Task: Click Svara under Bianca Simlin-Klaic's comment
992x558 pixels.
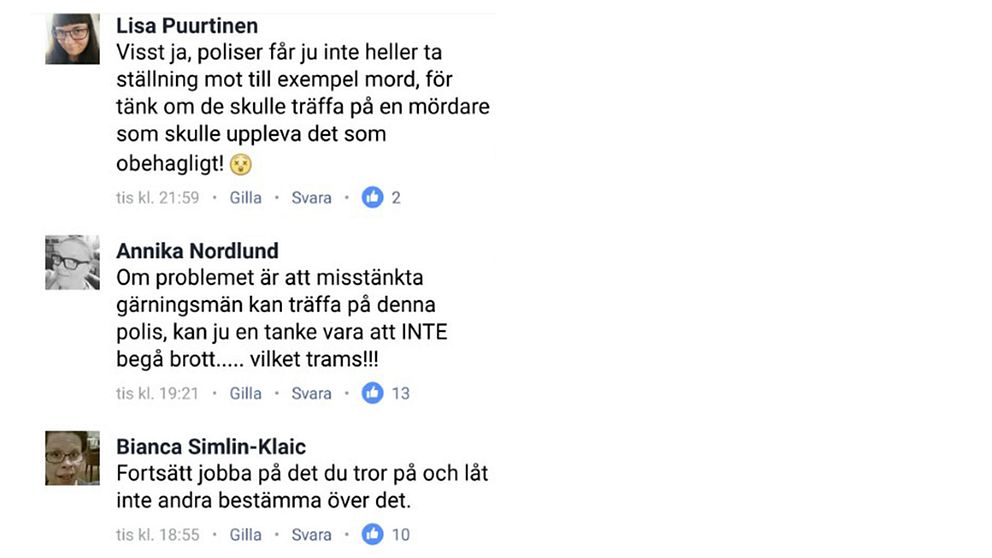Action: (x=311, y=535)
